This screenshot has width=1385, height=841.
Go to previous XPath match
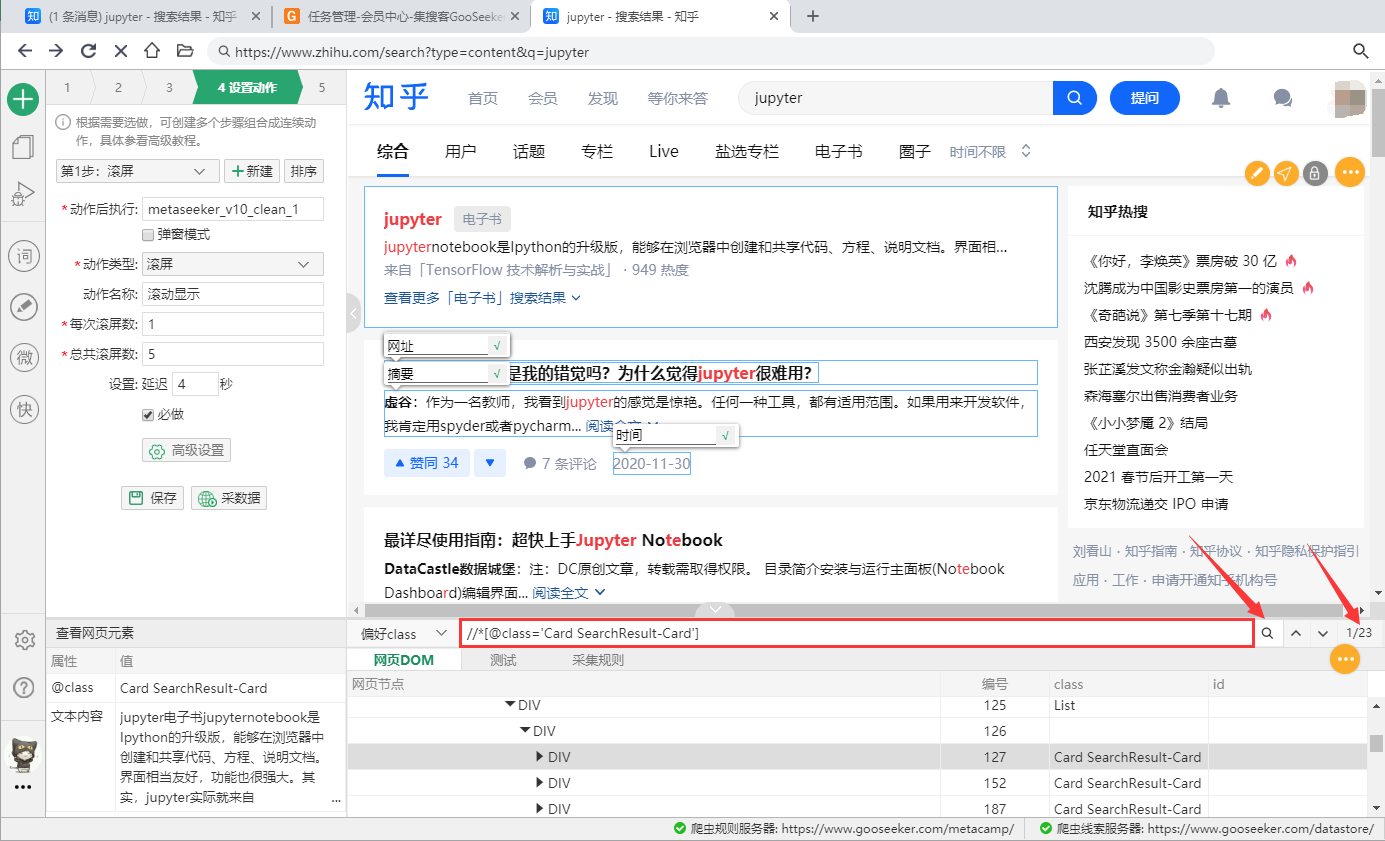pyautogui.click(x=1295, y=633)
